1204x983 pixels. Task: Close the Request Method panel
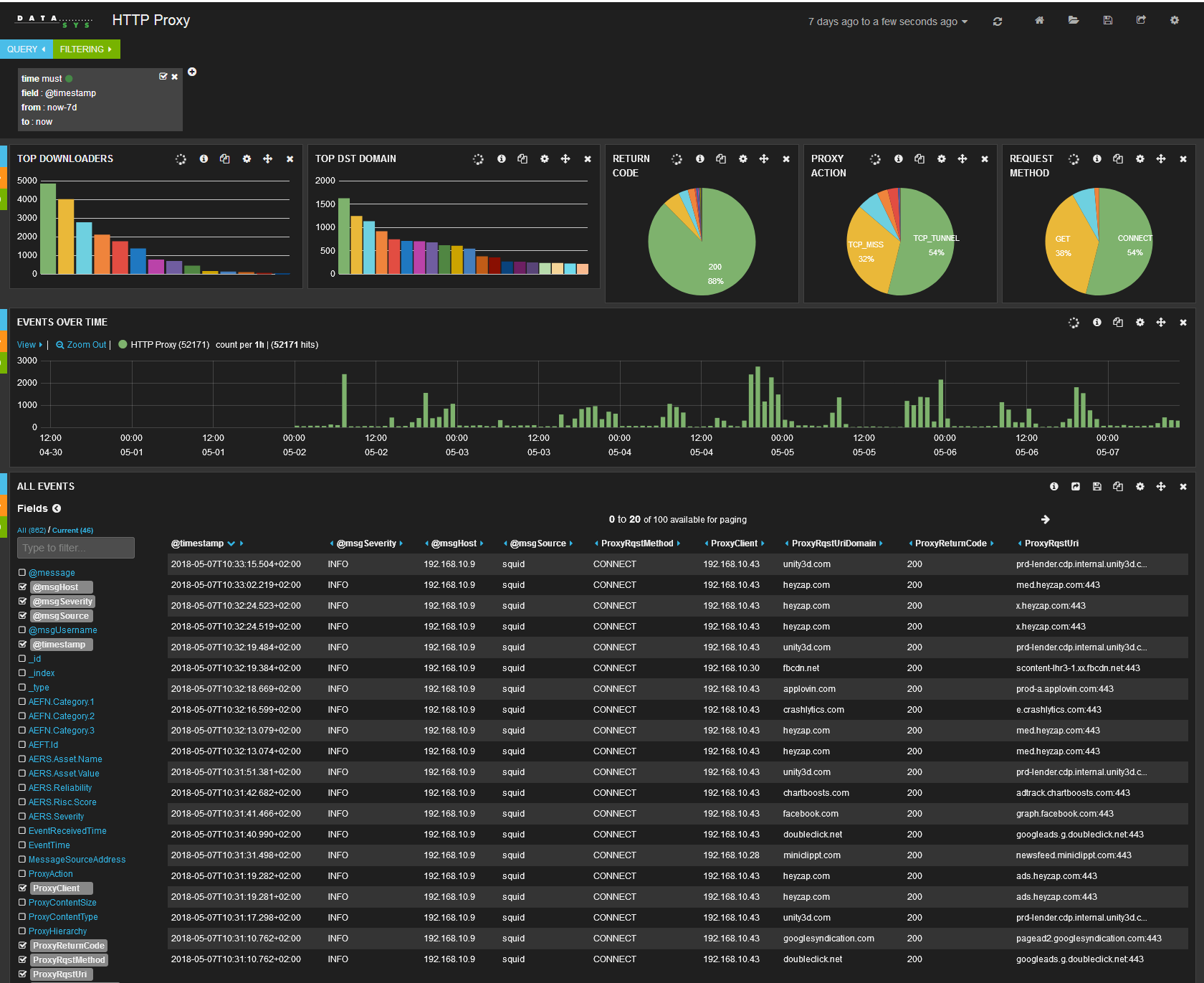coord(1183,159)
